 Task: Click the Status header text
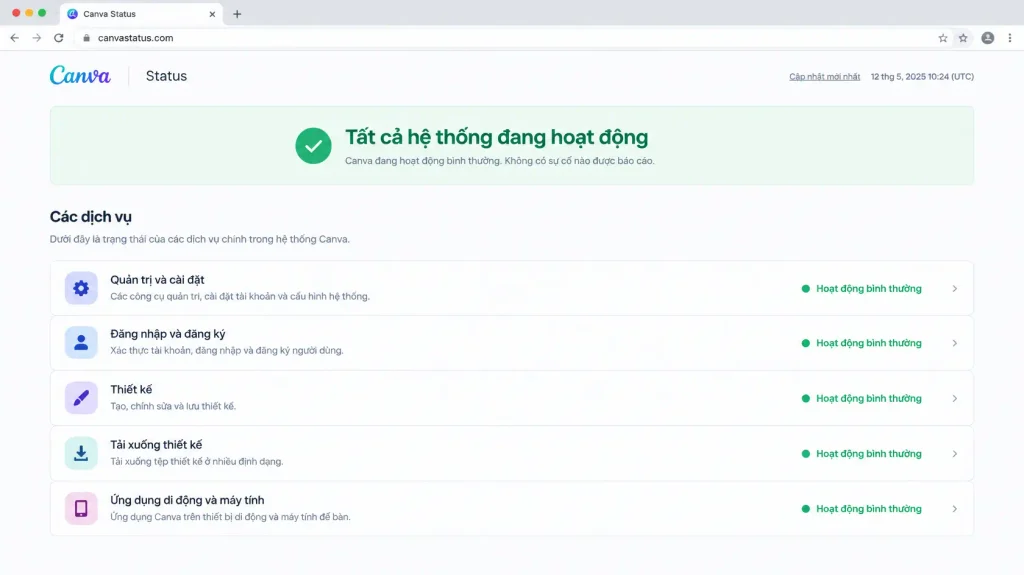click(x=166, y=76)
